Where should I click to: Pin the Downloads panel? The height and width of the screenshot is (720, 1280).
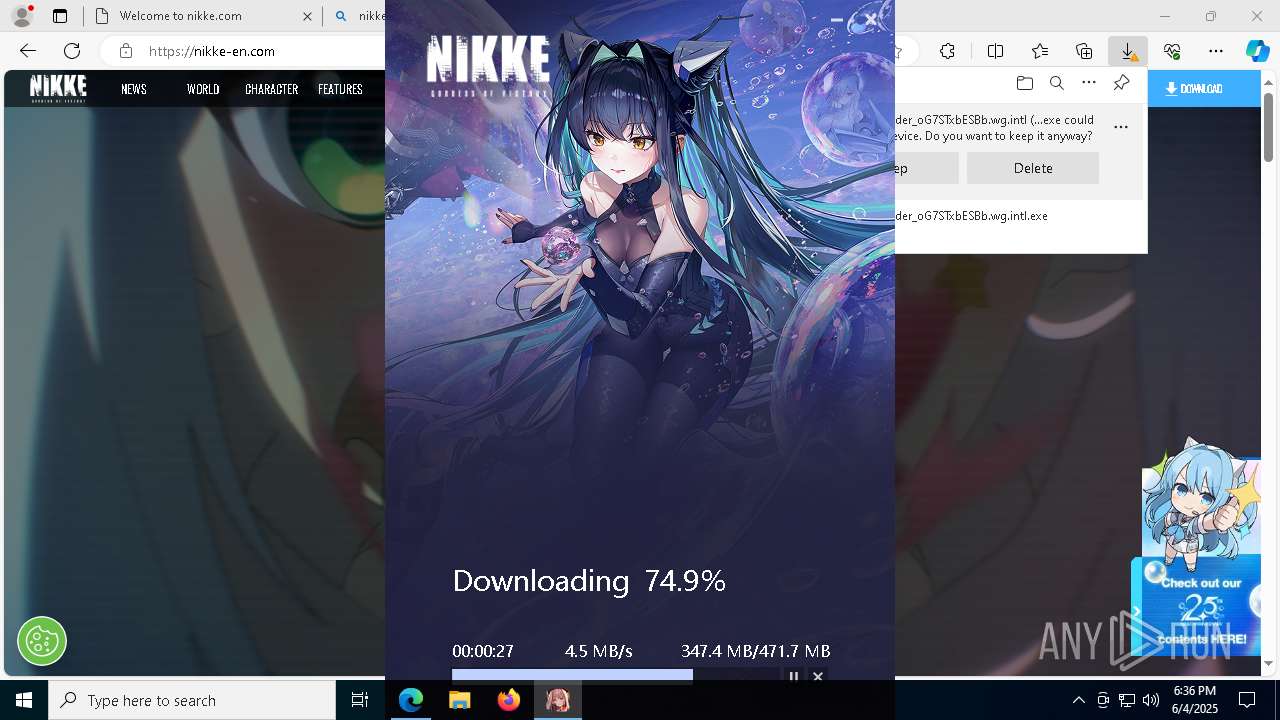click(1121, 83)
